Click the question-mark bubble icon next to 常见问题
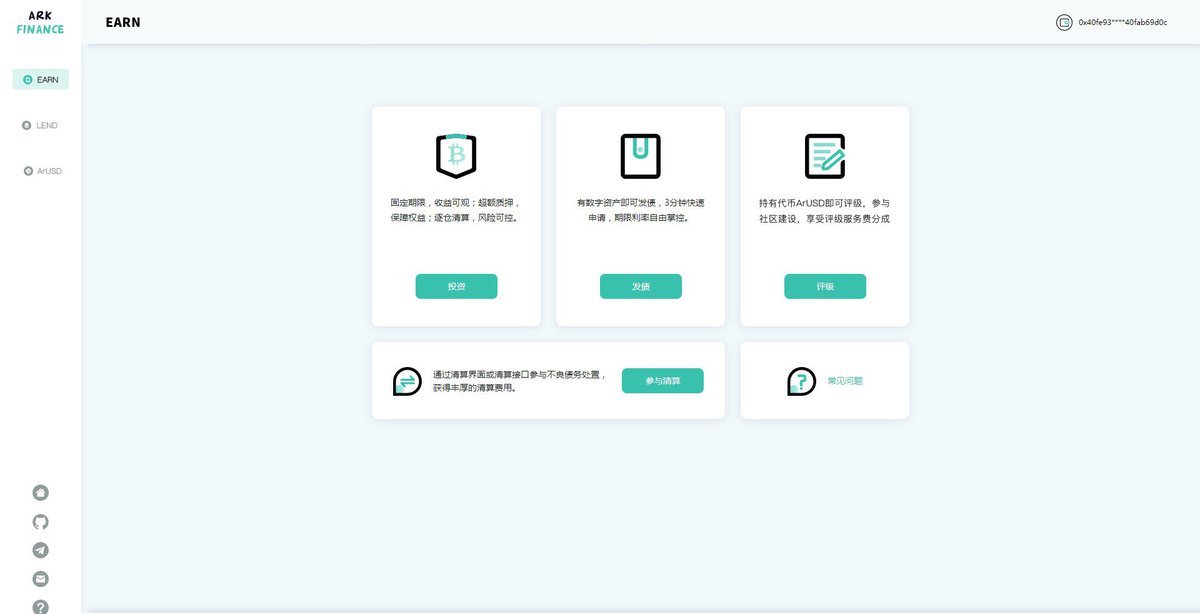The image size is (1200, 614). pyautogui.click(x=800, y=380)
